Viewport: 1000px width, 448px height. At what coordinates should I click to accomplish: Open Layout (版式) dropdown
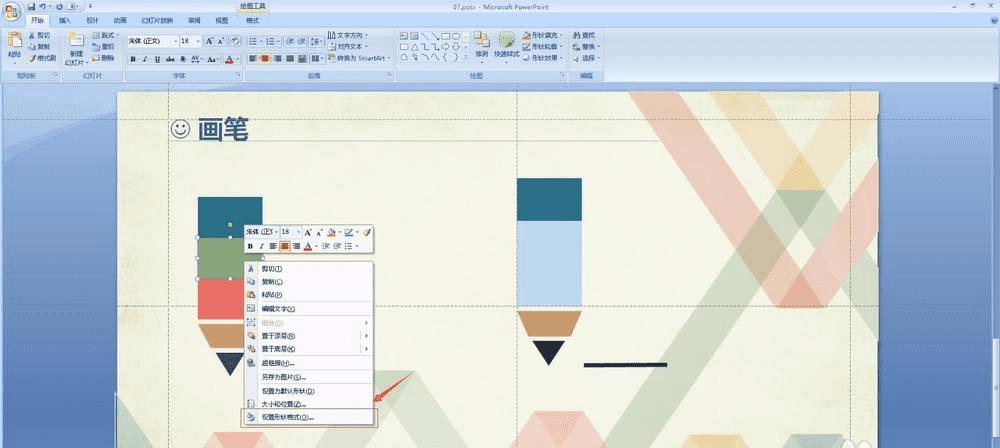point(105,35)
